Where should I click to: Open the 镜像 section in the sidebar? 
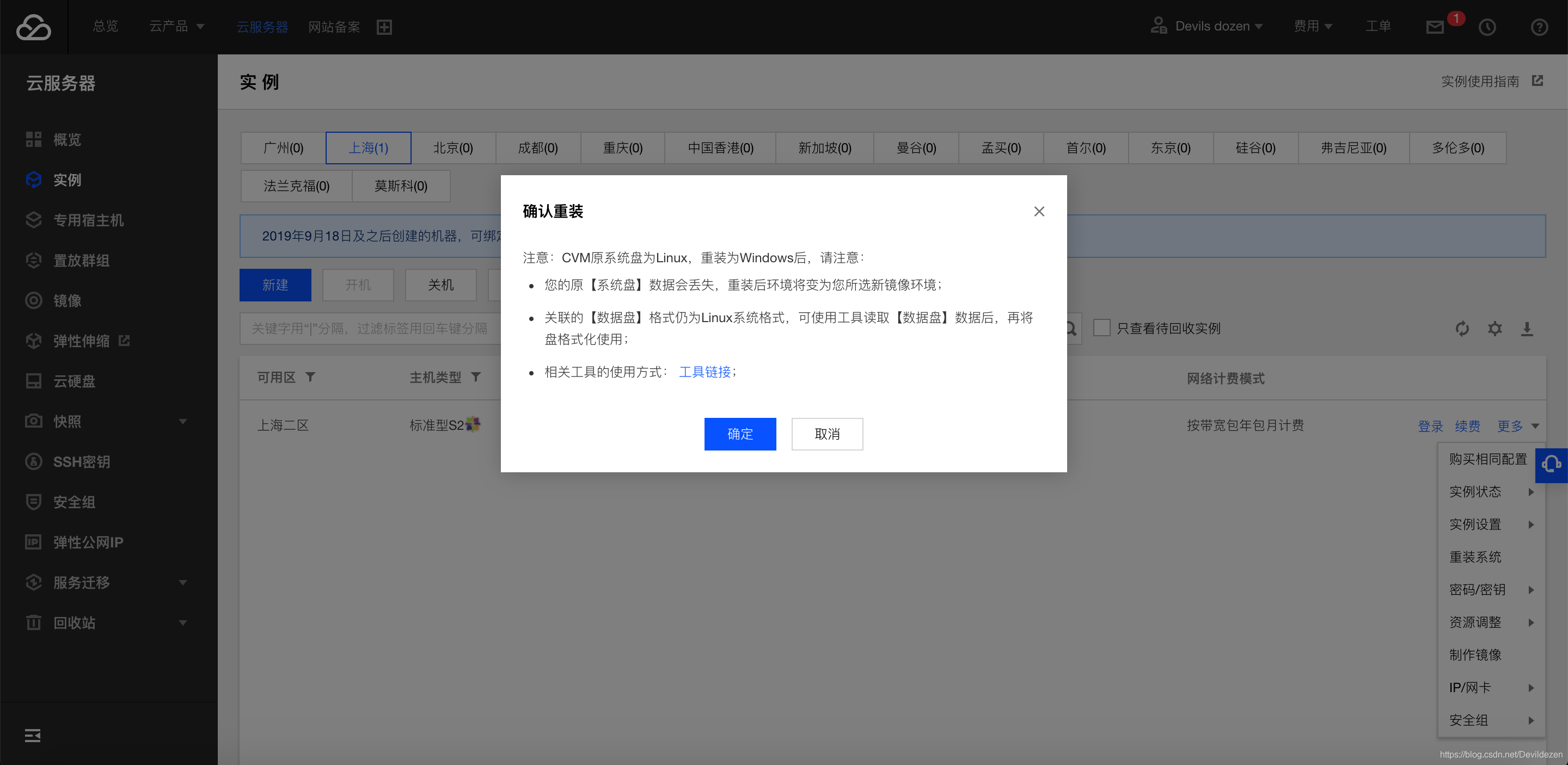67,300
